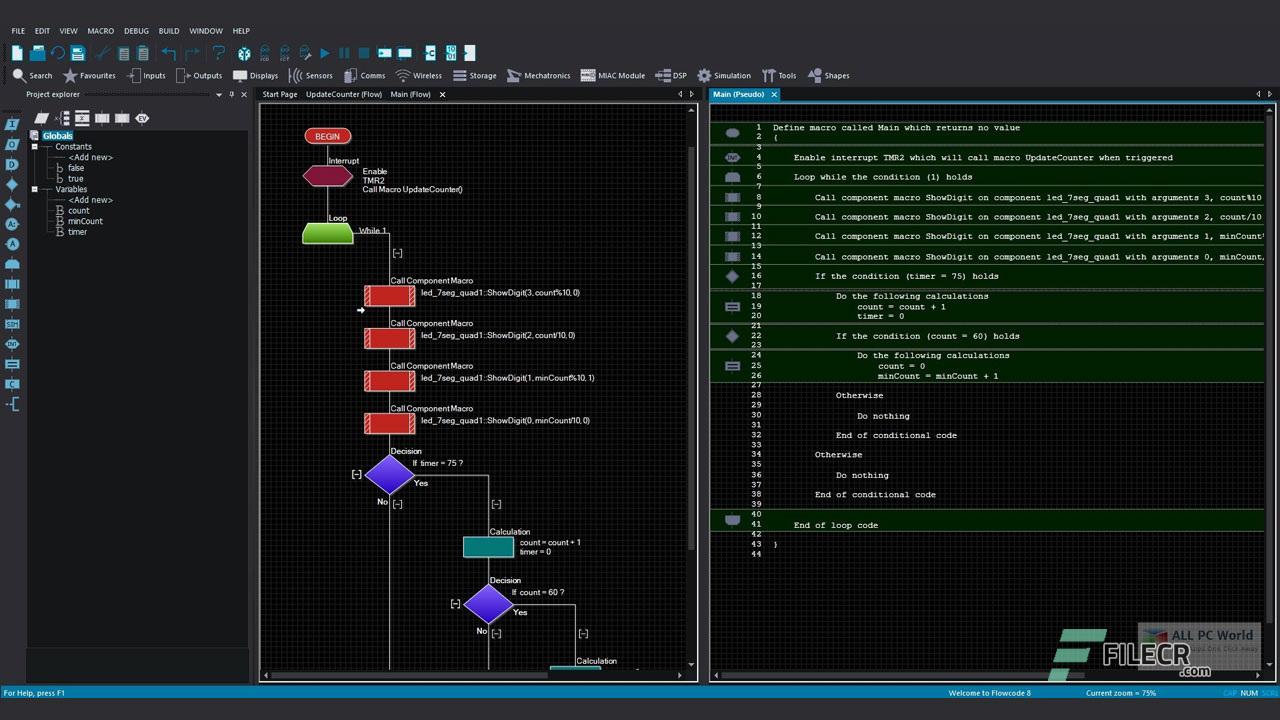1280x720 pixels.
Task: Select the Loop icon in sidebar
Action: tap(12, 264)
